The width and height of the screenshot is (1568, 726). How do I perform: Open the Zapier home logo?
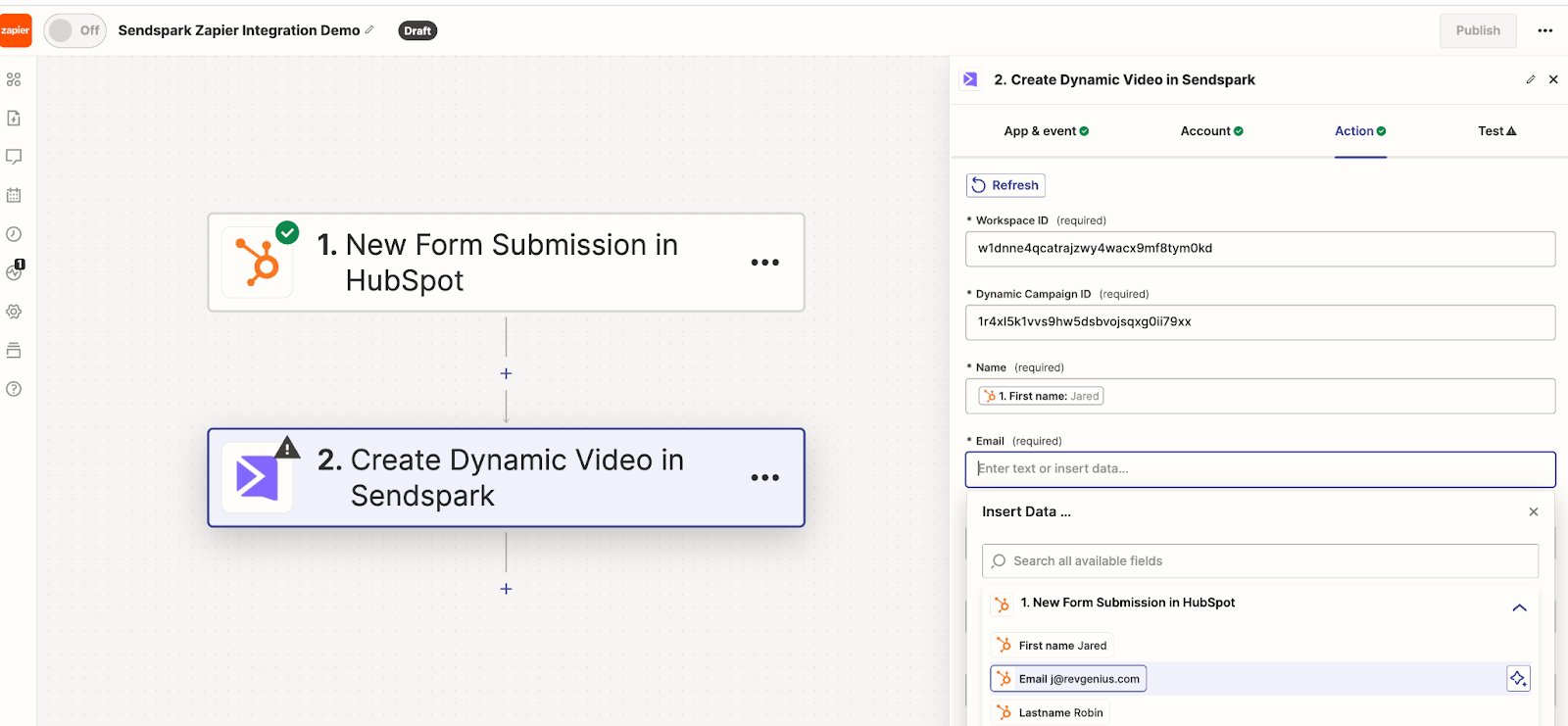16,30
